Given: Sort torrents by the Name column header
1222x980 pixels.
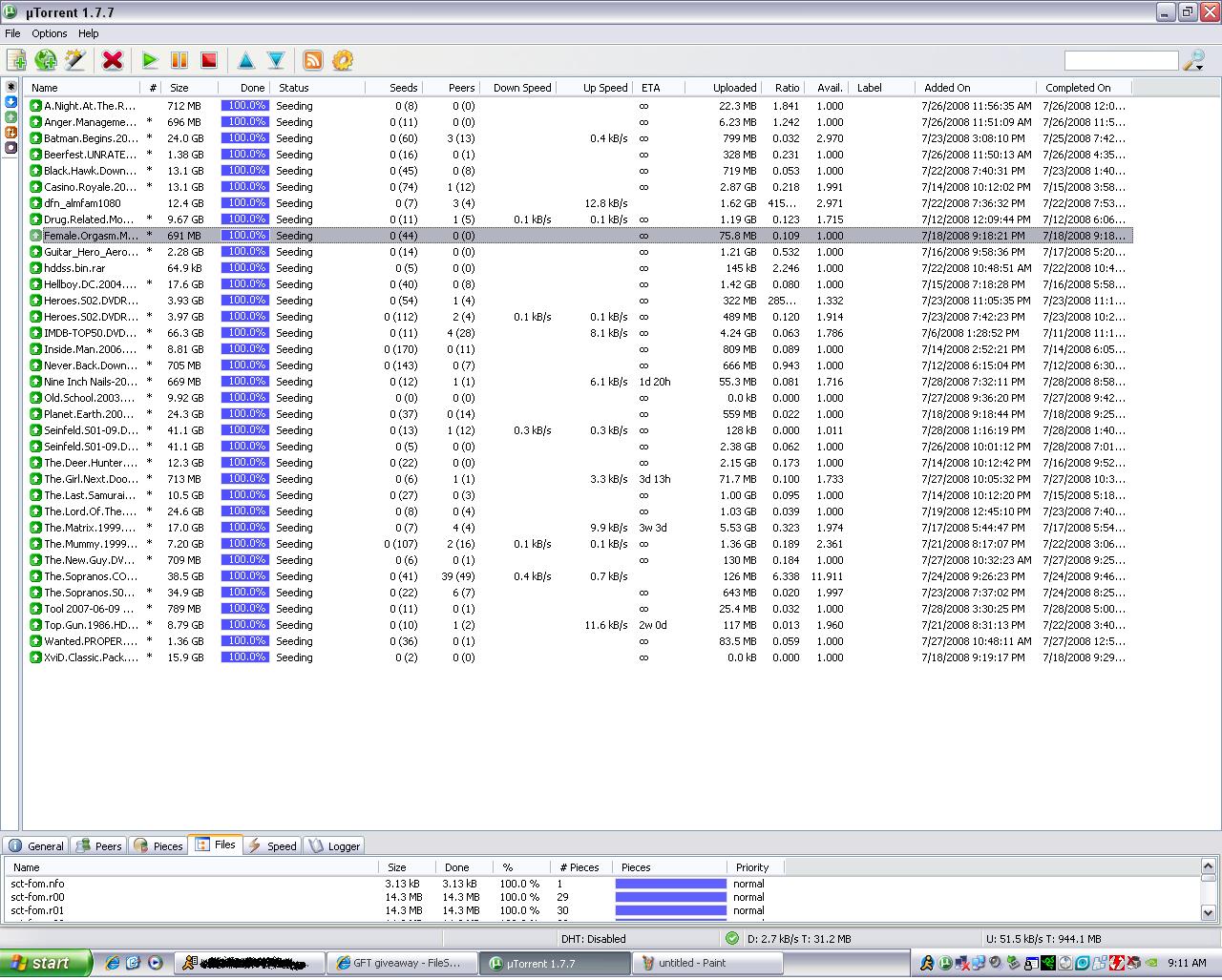Looking at the screenshot, I should 82,88.
